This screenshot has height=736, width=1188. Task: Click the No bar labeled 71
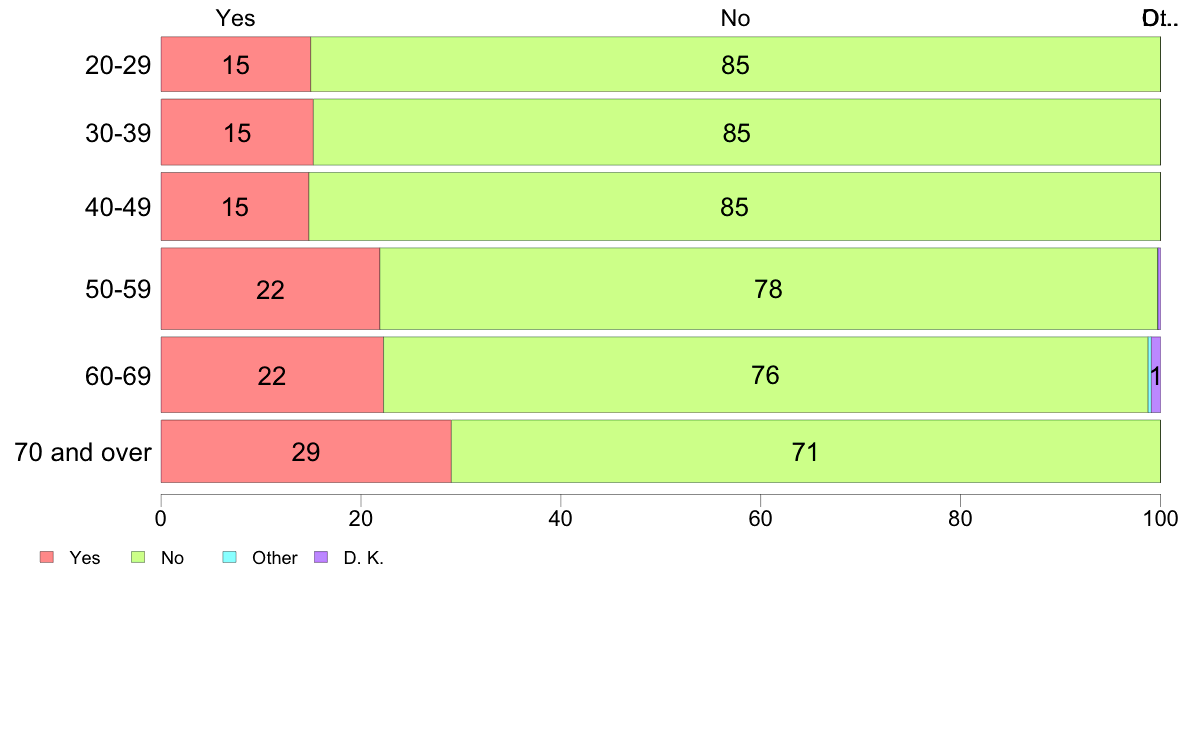coord(806,452)
